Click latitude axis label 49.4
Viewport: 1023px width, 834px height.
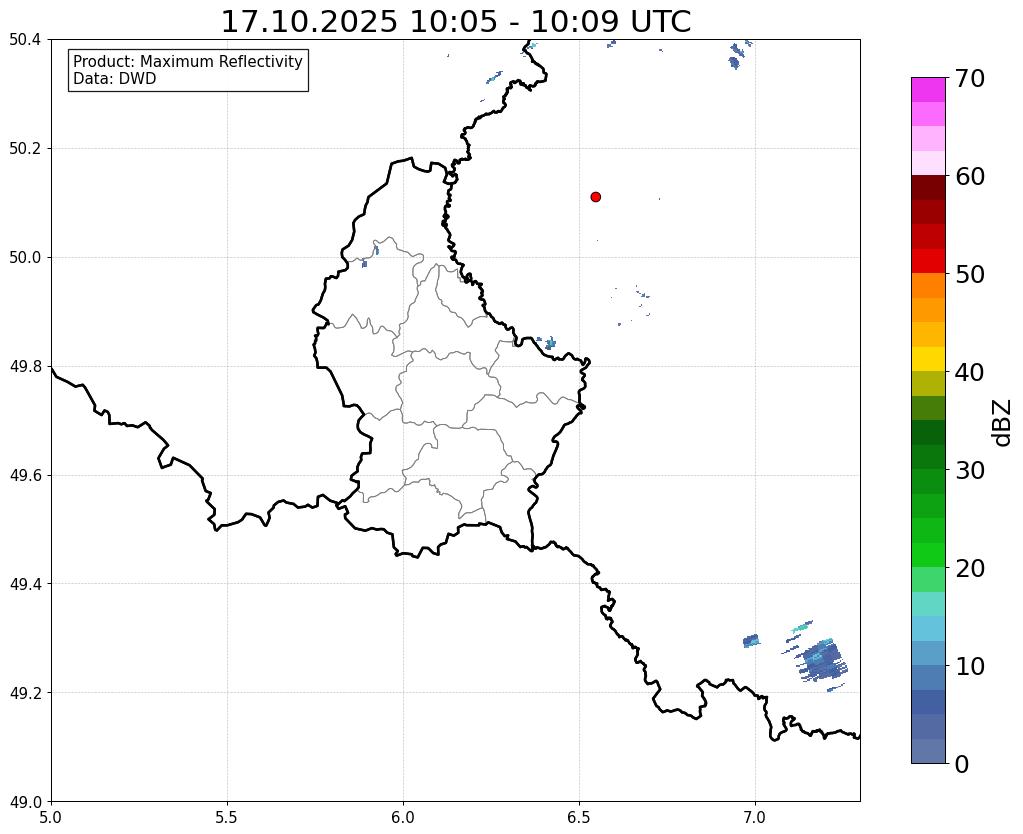(x=25, y=584)
